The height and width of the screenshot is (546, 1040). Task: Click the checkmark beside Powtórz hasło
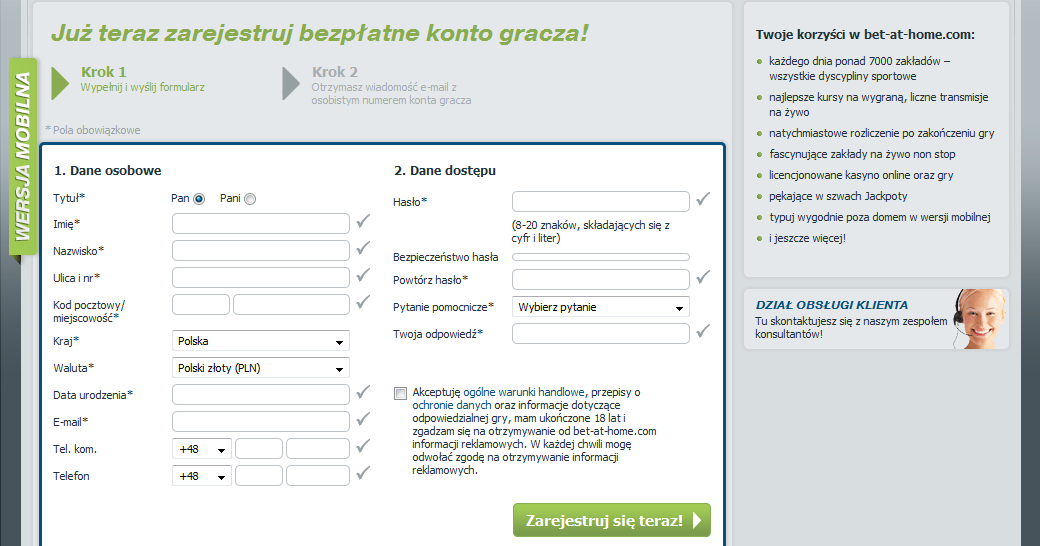[x=703, y=277]
